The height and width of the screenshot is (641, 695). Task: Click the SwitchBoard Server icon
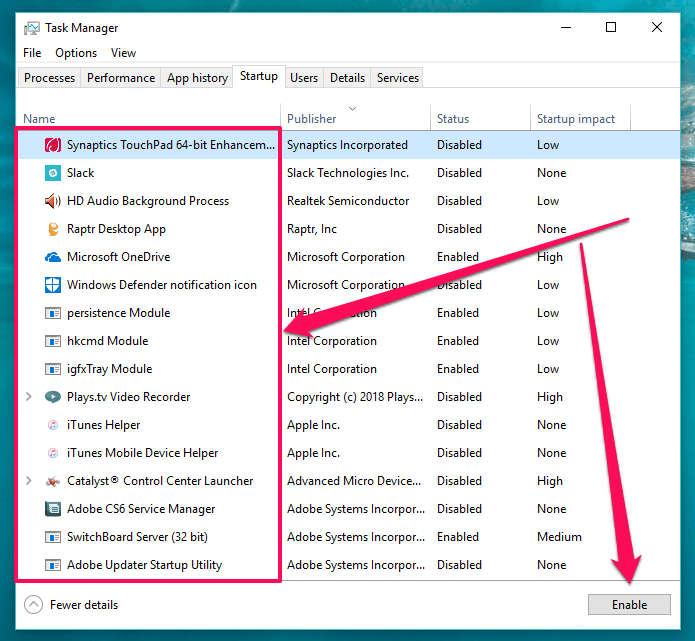tap(53, 537)
